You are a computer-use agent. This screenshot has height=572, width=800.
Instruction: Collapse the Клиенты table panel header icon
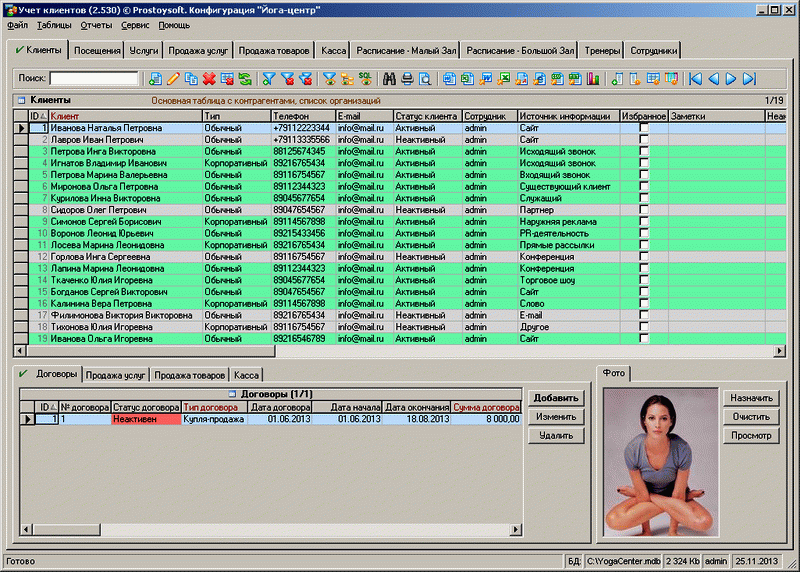click(x=21, y=101)
